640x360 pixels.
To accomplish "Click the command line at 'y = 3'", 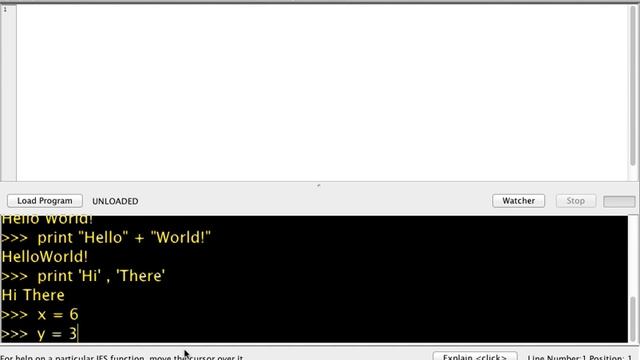I will (x=39, y=334).
